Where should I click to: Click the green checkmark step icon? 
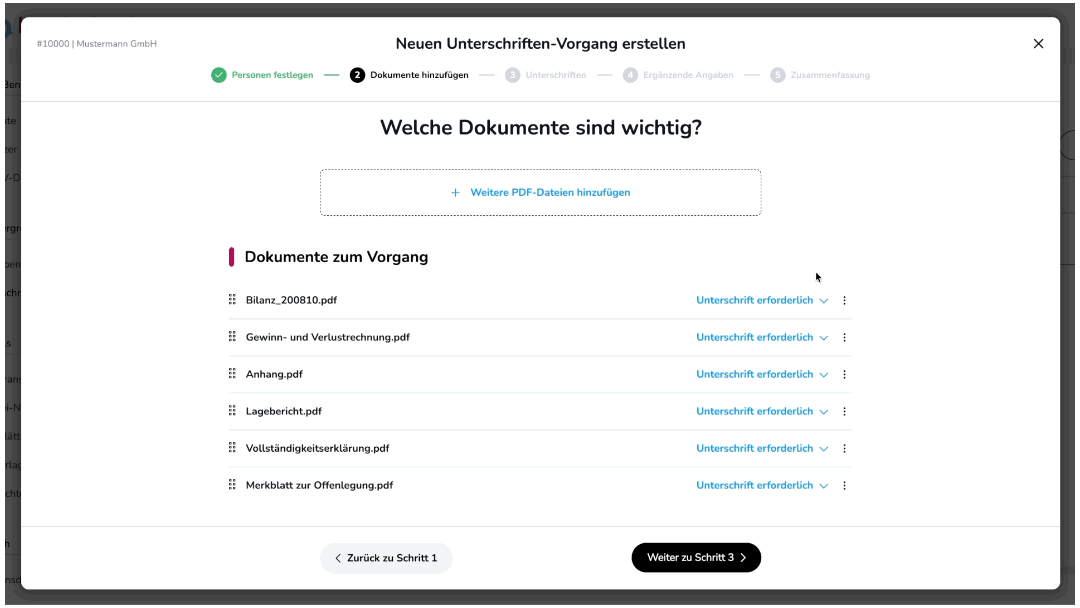point(219,75)
